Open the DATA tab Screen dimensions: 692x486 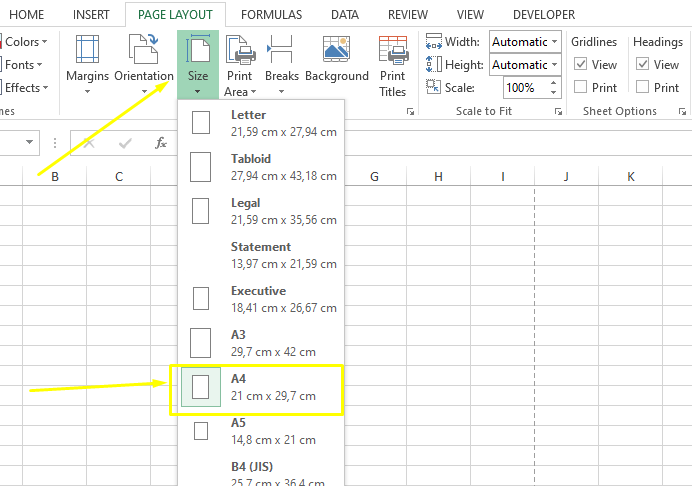point(345,15)
